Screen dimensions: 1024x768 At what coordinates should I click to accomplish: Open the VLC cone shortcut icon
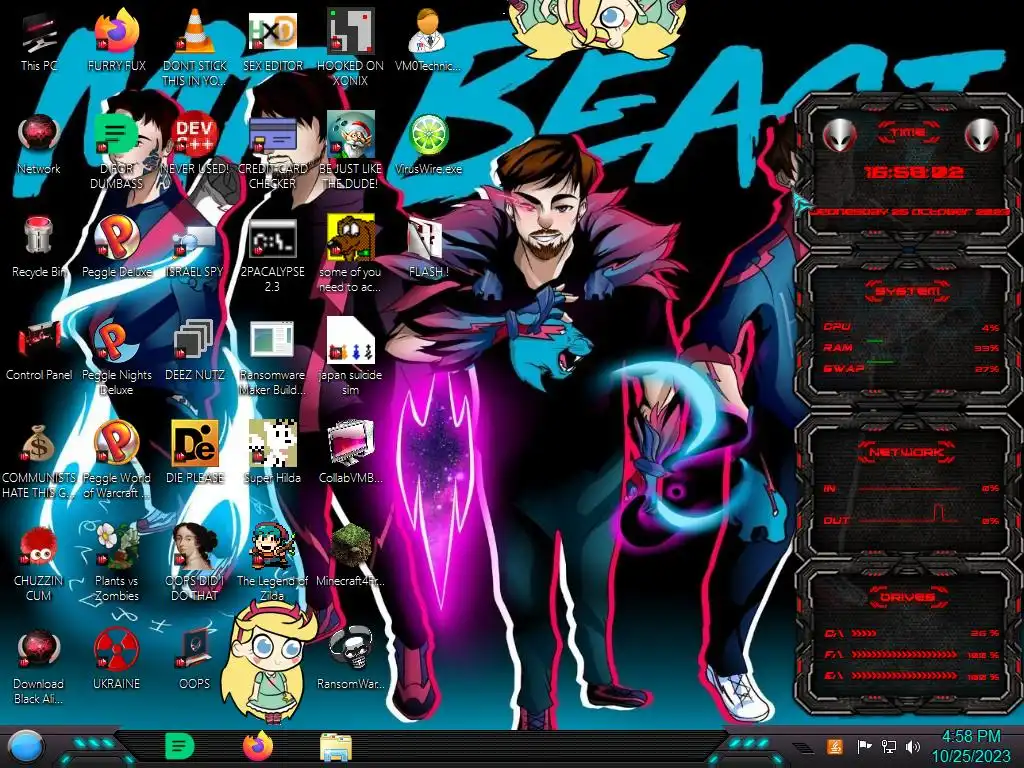click(195, 47)
